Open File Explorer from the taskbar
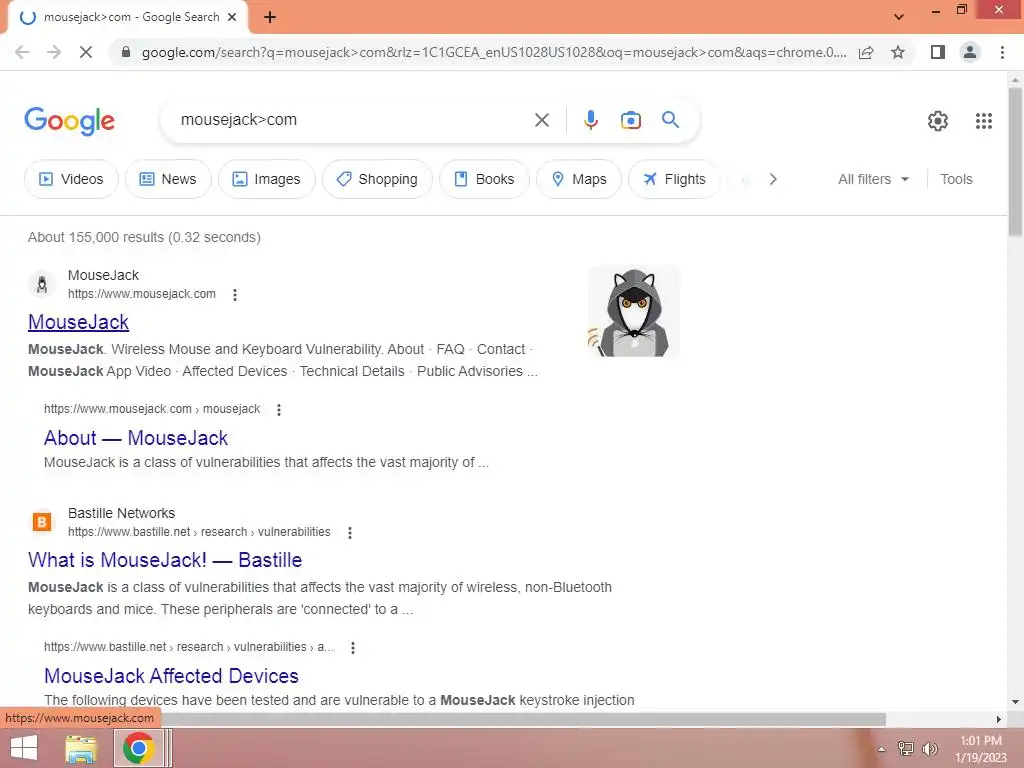This screenshot has height=768, width=1024. pyautogui.click(x=81, y=748)
